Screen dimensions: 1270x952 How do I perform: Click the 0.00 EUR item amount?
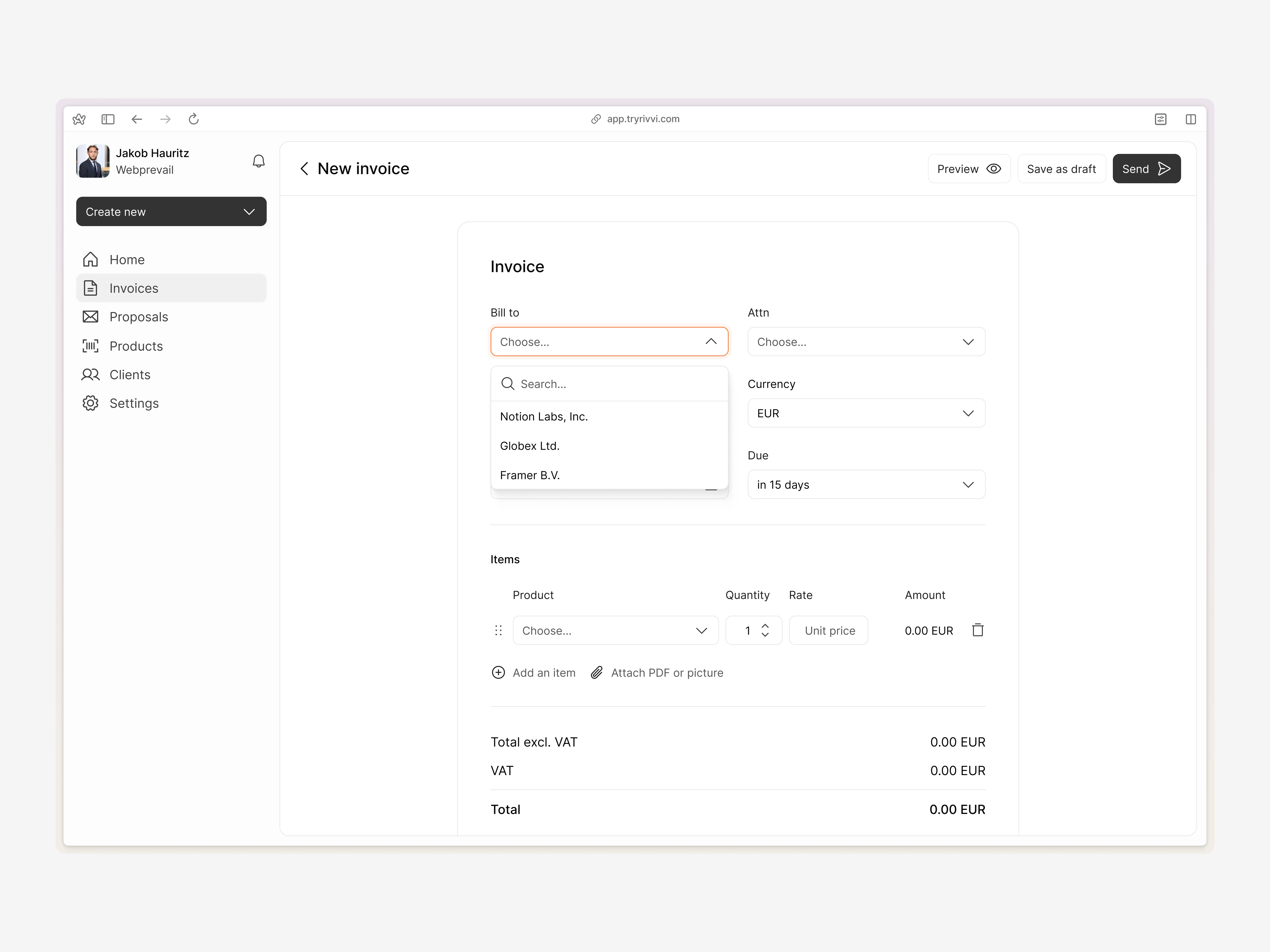(x=929, y=631)
